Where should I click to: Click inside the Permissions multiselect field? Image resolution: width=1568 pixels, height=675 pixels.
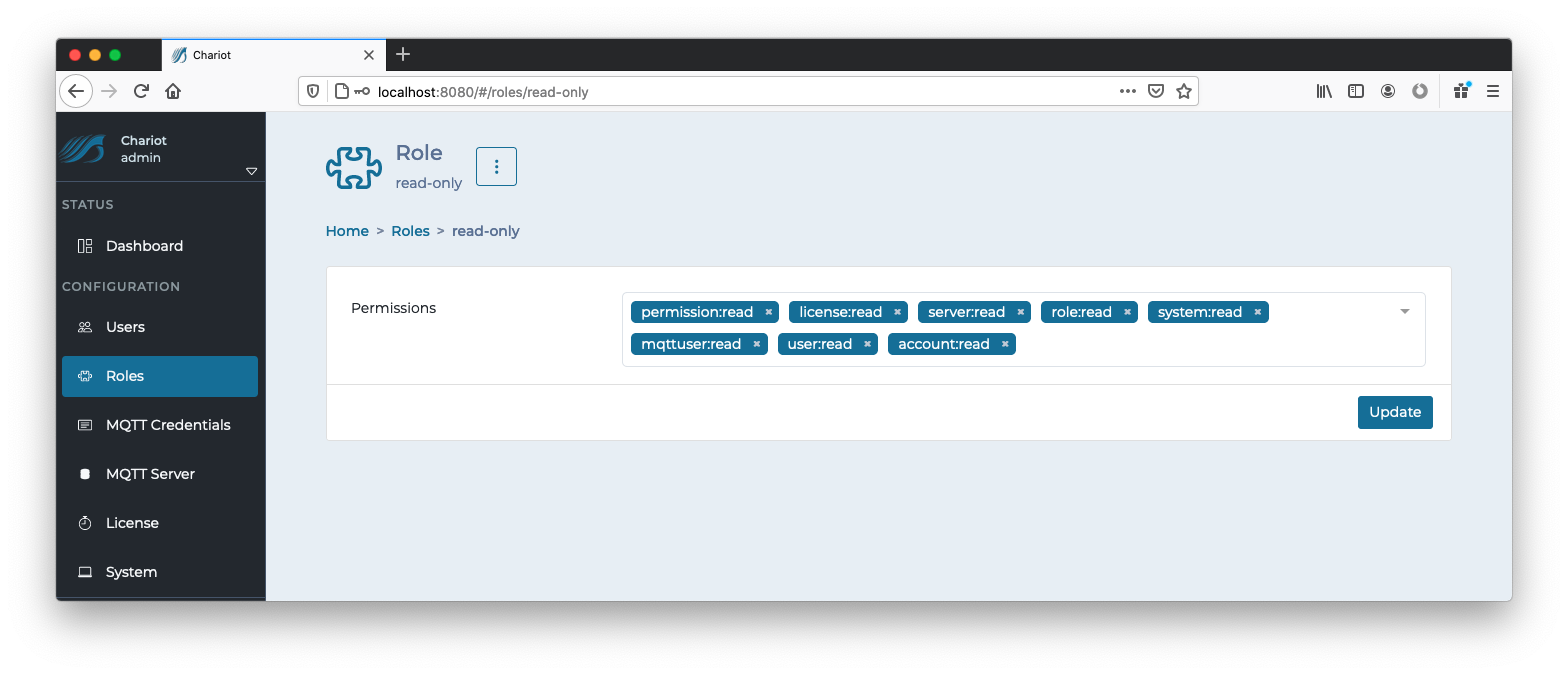point(1024,329)
